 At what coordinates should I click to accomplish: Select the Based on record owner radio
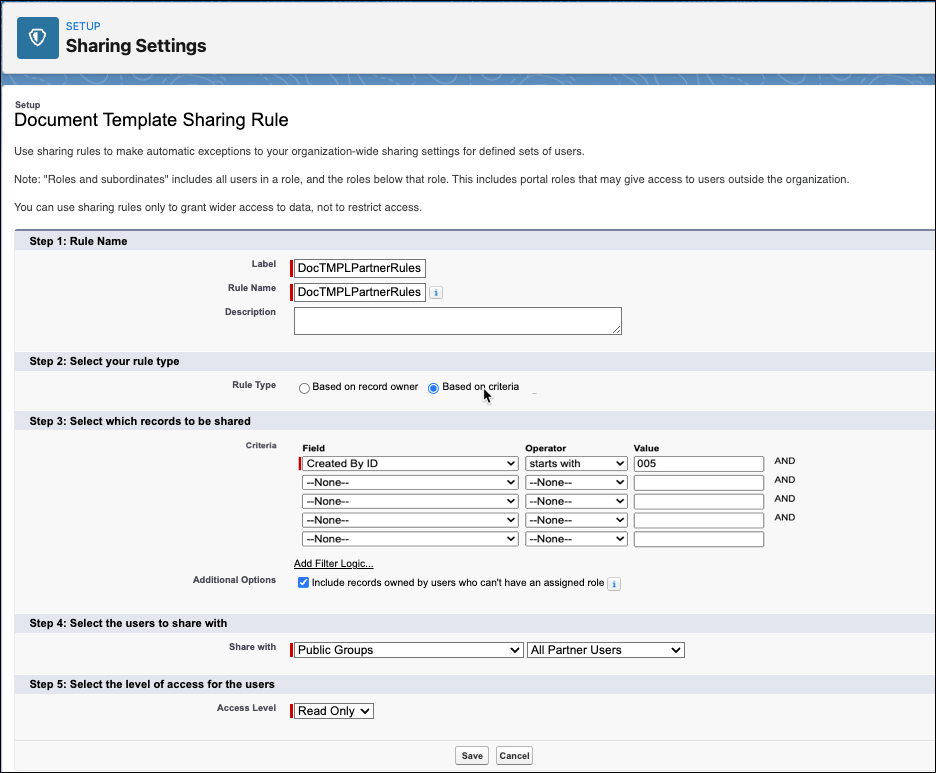click(304, 388)
